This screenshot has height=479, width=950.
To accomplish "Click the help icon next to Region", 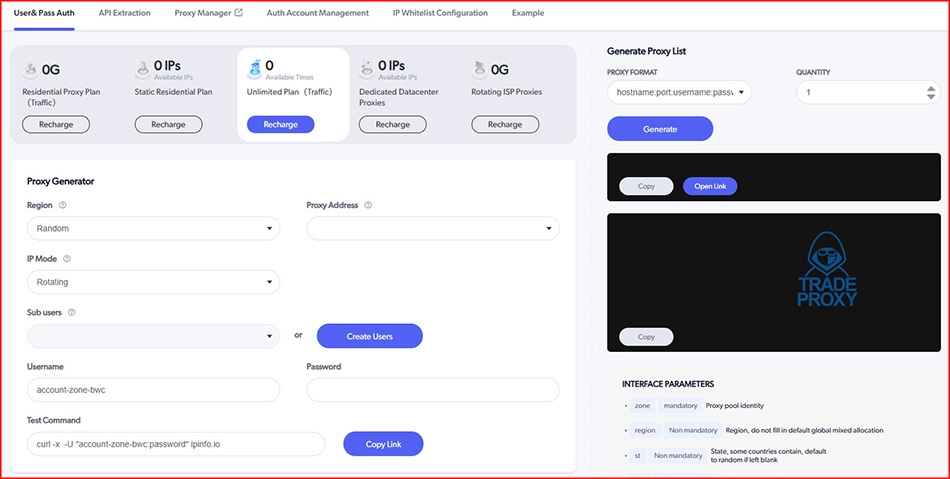I will [x=62, y=205].
